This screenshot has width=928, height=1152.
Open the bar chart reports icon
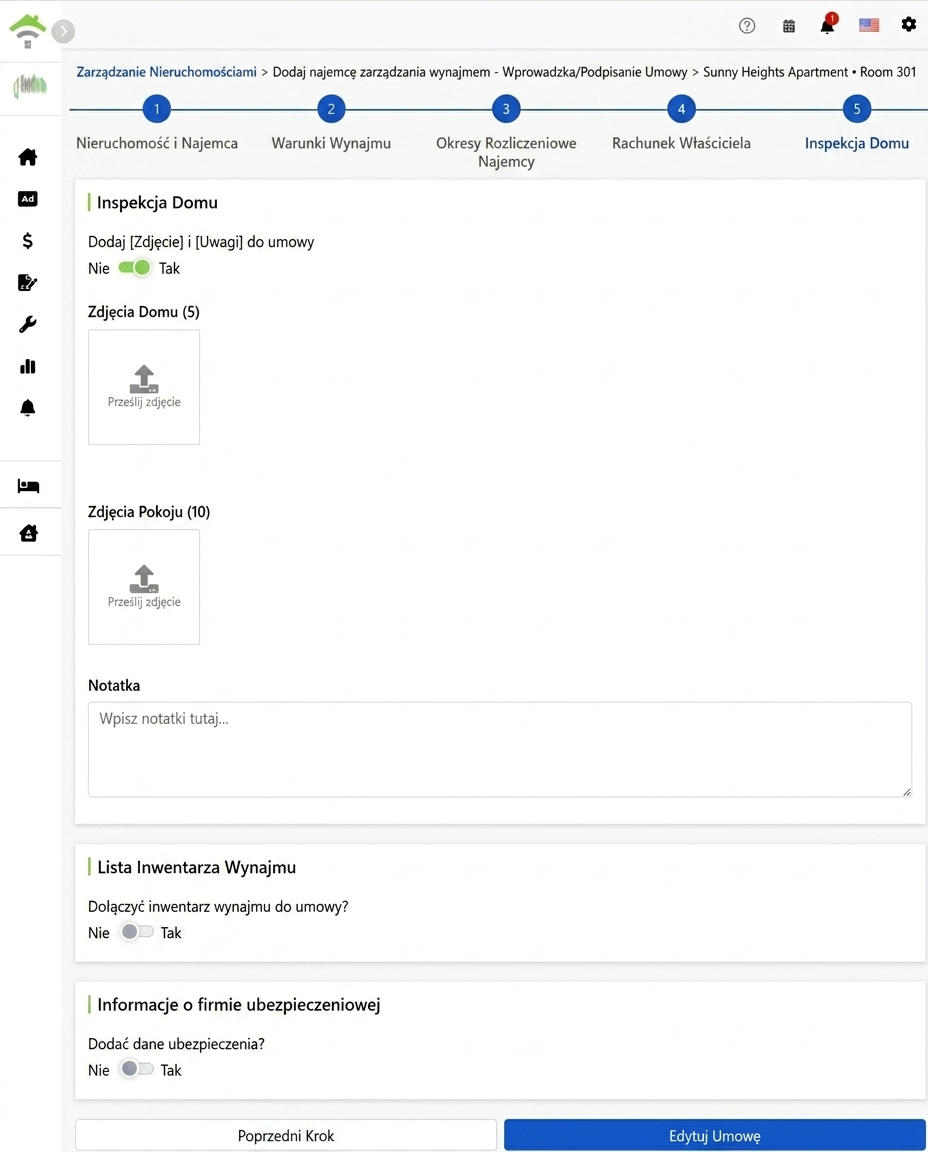click(x=28, y=366)
